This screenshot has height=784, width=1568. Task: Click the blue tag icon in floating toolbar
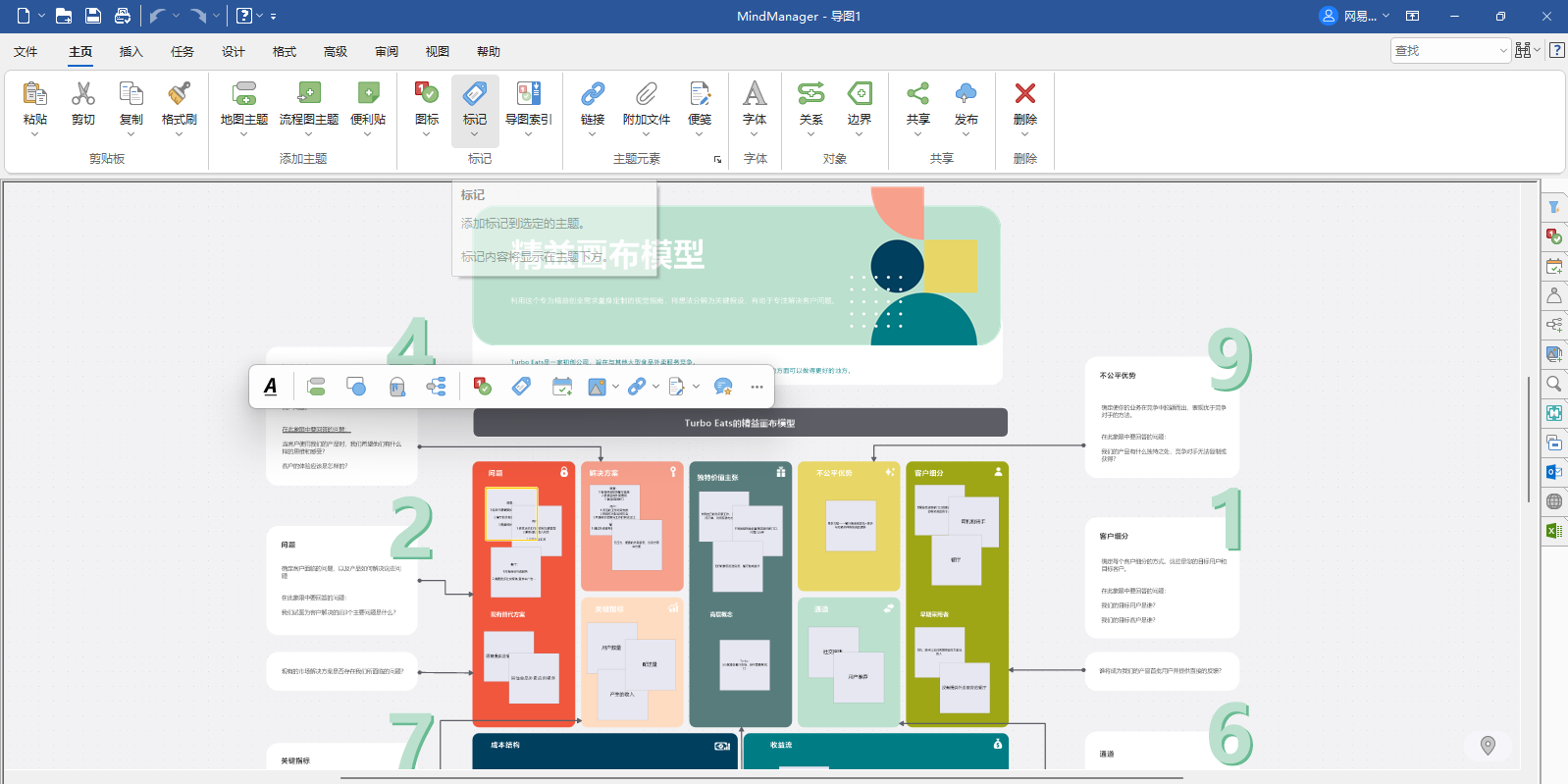(x=521, y=387)
